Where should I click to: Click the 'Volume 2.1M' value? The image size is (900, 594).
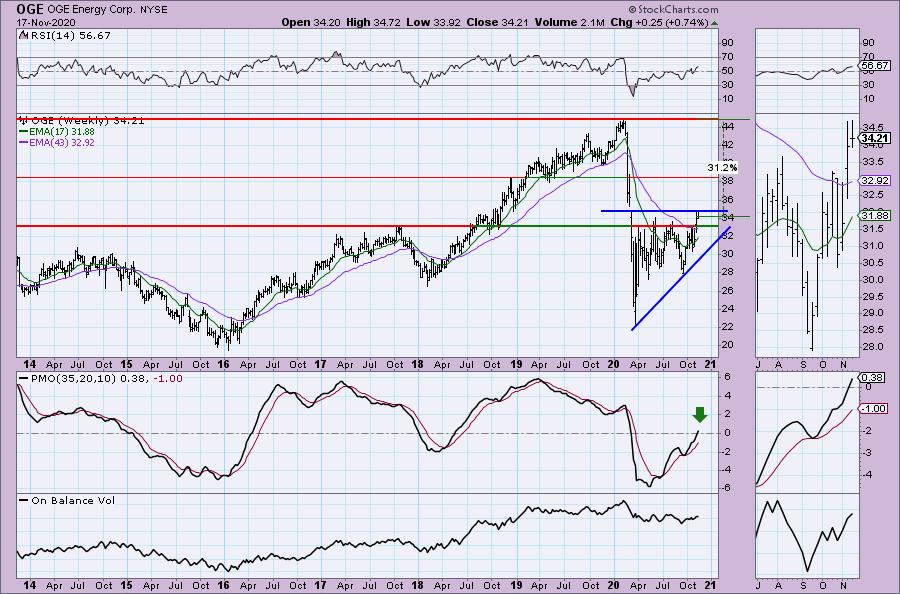pos(569,22)
